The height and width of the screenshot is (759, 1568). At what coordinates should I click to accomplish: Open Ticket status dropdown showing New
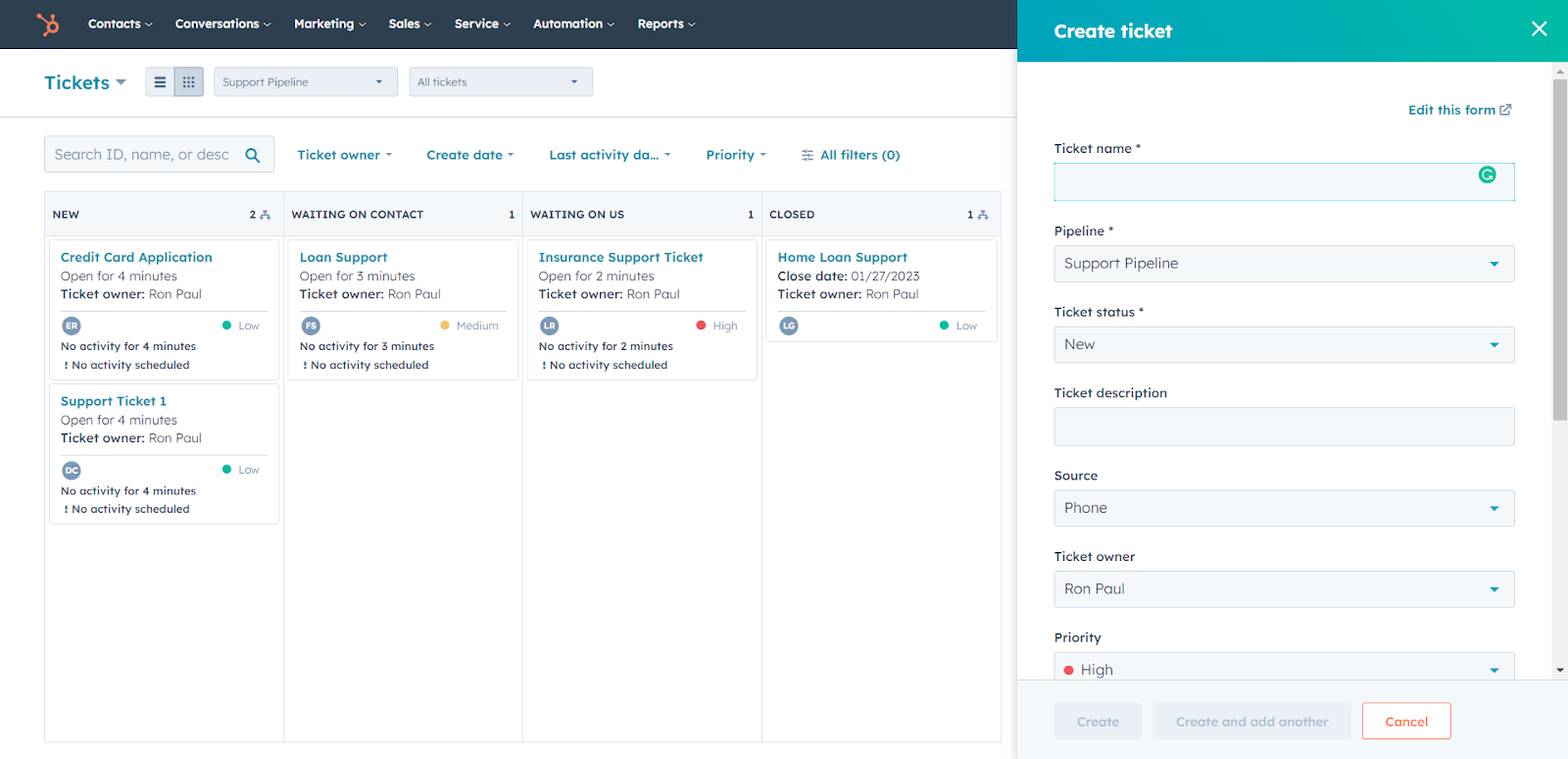[1284, 345]
